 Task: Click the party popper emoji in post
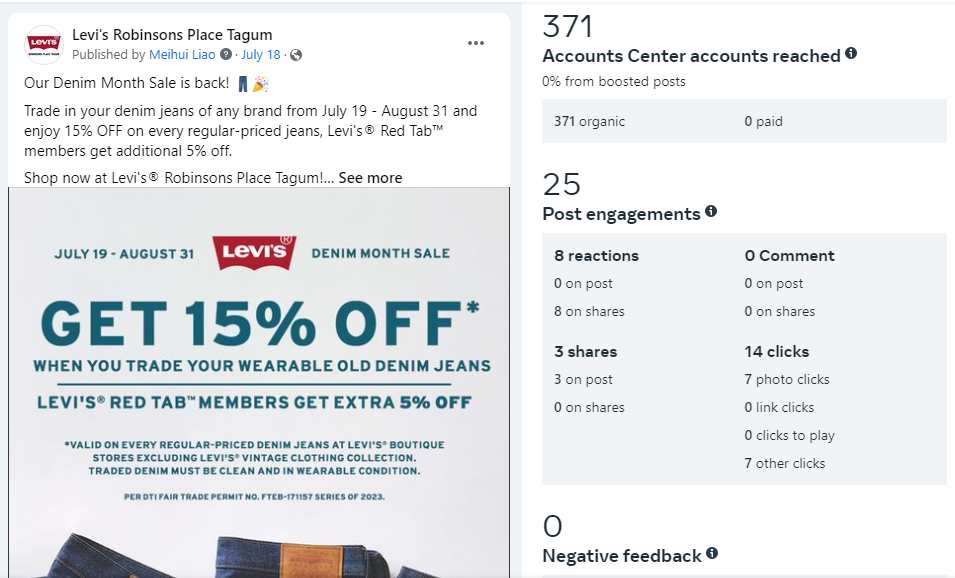tap(260, 84)
